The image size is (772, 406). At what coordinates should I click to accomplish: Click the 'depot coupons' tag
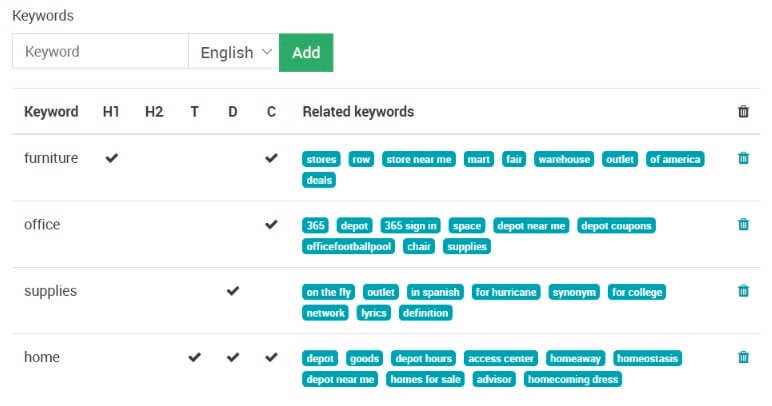pyautogui.click(x=616, y=226)
